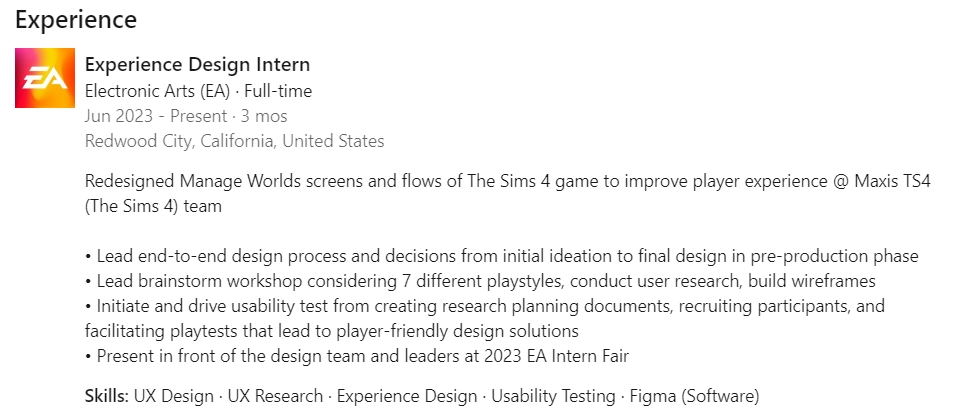Screen dimensions: 959x416
Task: Click the Redwood City, California location
Action: point(234,141)
